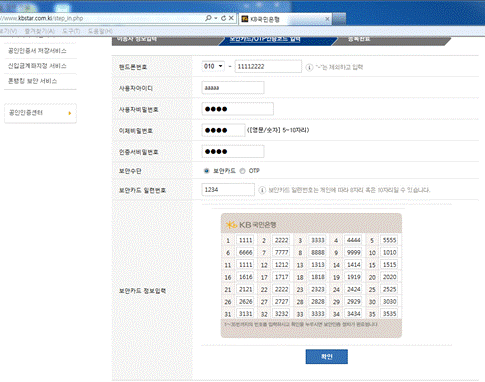The height and width of the screenshot is (382, 485).
Task: Click security card cell number 8 with 8888
Action: coord(318,252)
